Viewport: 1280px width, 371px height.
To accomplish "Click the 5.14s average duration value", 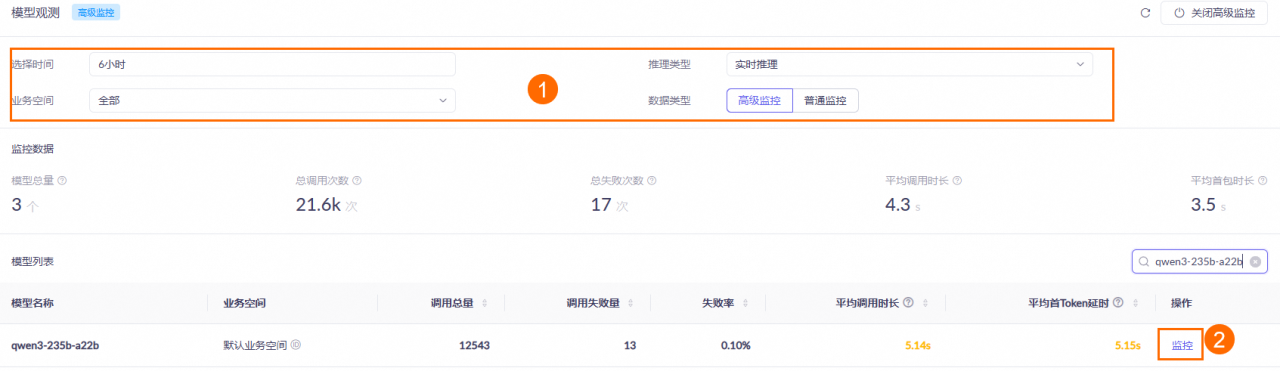I will (x=918, y=346).
